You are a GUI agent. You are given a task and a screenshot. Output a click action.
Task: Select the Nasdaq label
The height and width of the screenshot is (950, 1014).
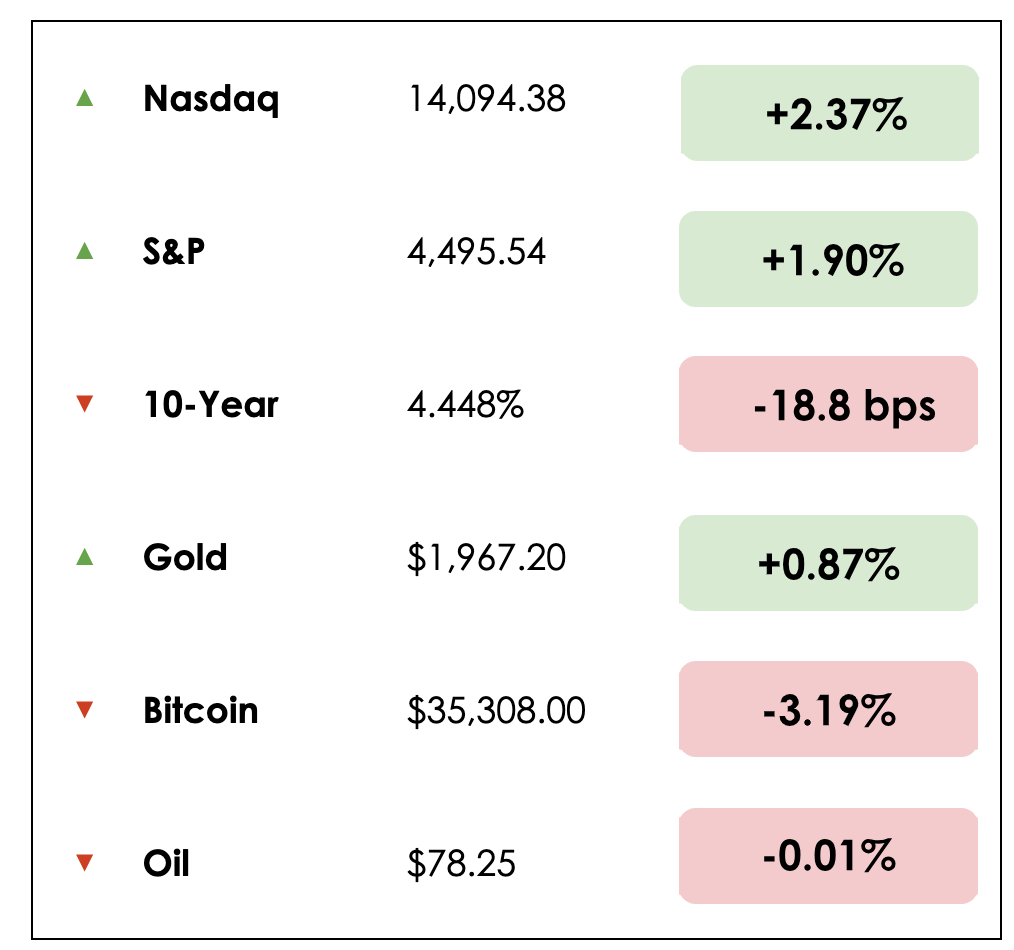tap(211, 99)
